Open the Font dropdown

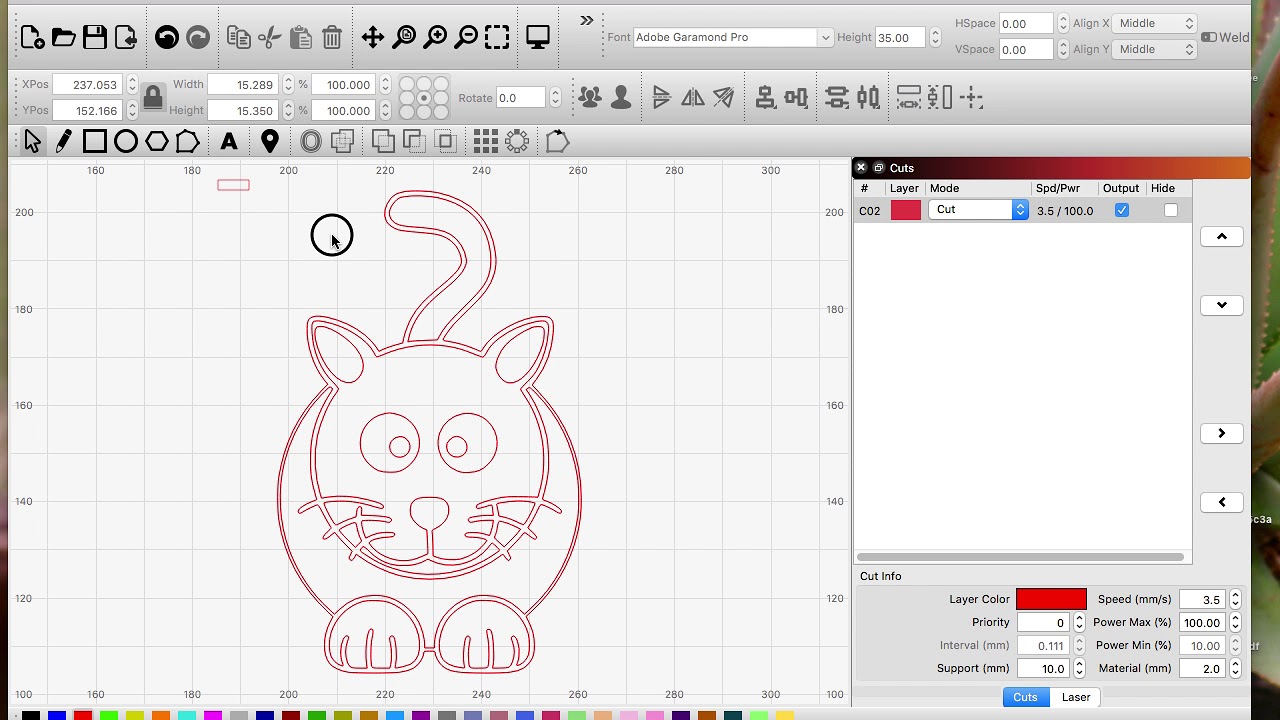coord(733,37)
